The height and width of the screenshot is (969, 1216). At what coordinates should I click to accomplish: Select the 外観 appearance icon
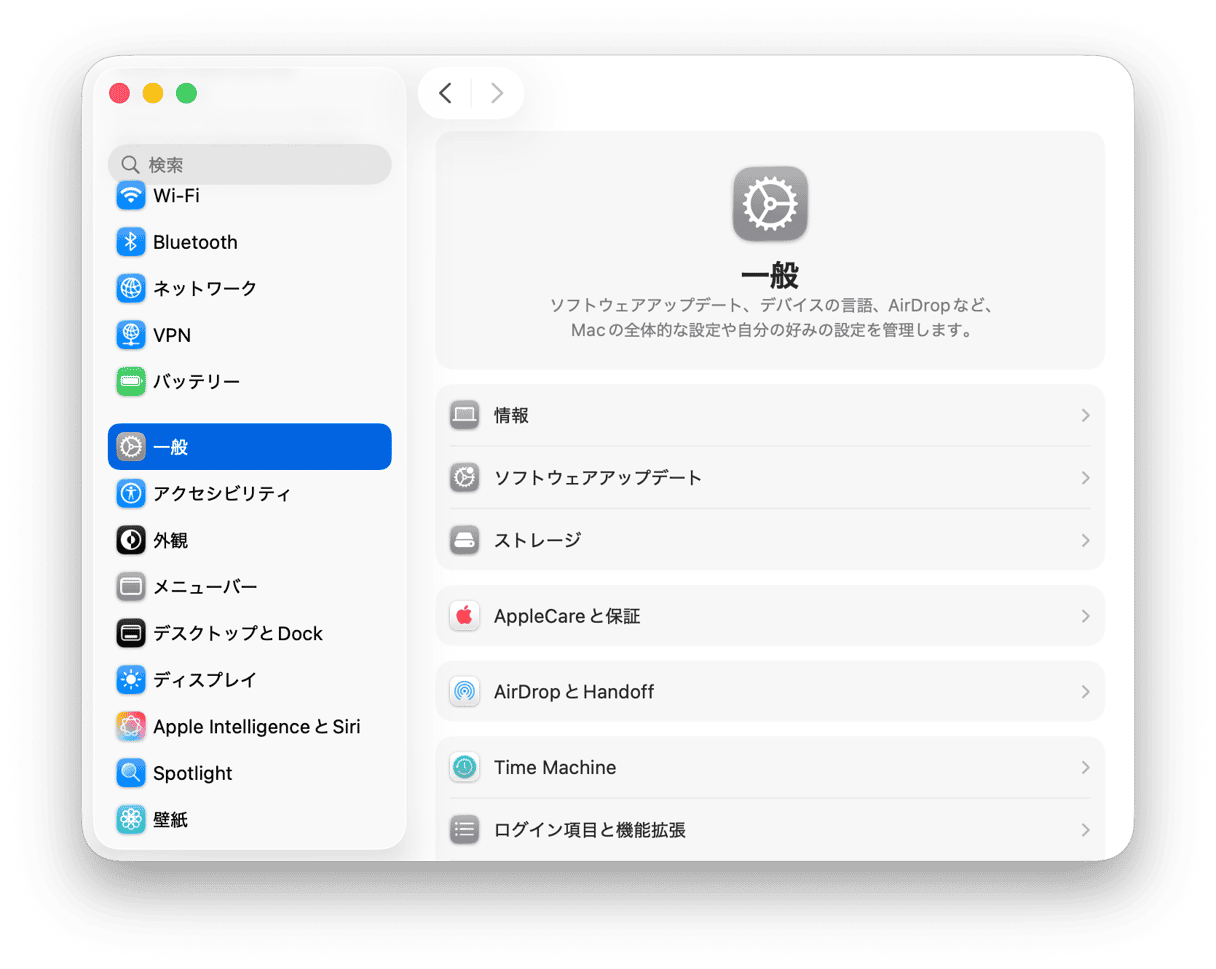pyautogui.click(x=131, y=540)
